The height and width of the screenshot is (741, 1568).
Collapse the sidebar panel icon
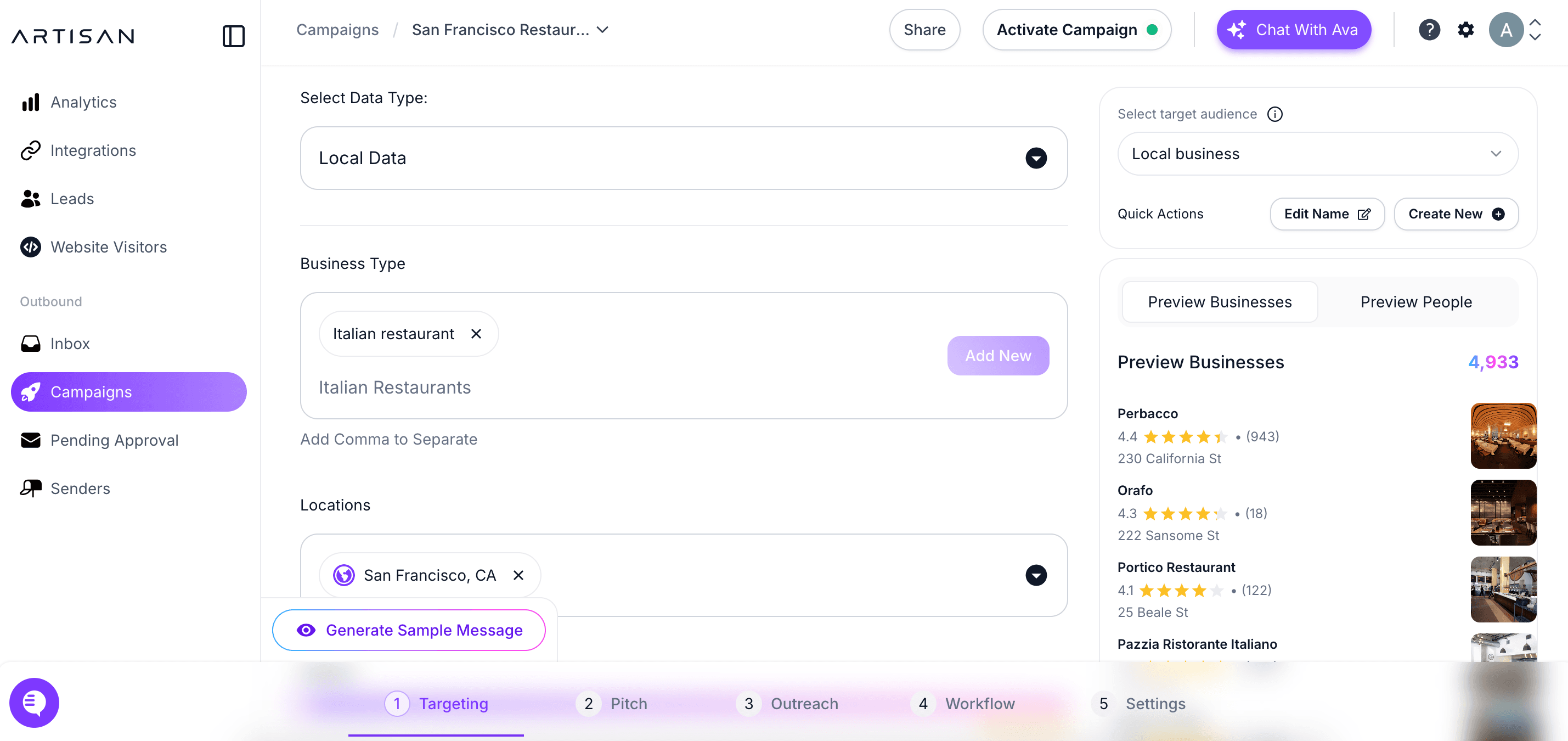tap(233, 36)
